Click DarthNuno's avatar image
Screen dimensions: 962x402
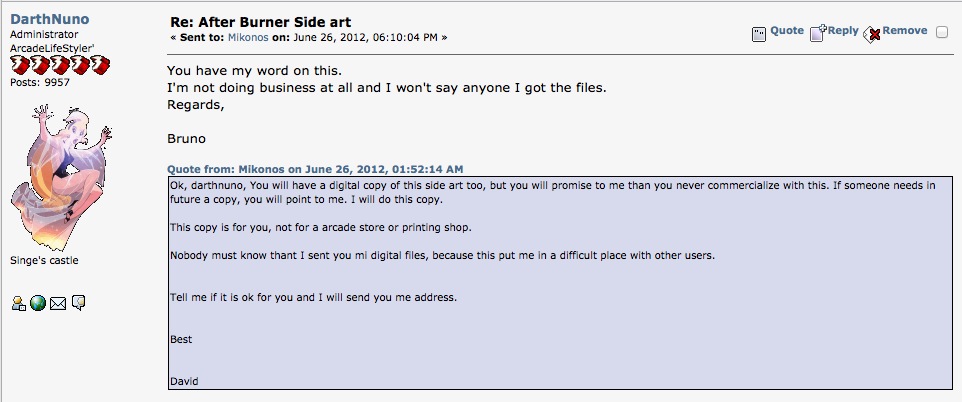(61, 177)
